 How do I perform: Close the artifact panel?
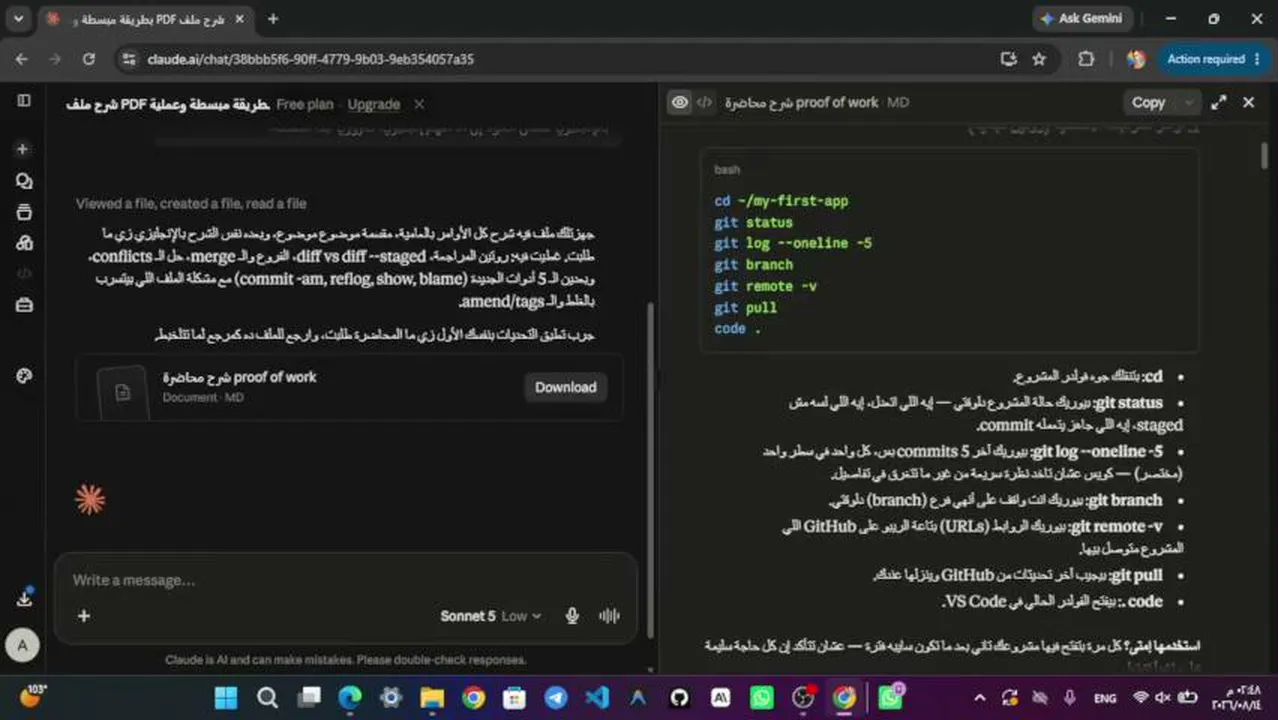click(x=1248, y=102)
